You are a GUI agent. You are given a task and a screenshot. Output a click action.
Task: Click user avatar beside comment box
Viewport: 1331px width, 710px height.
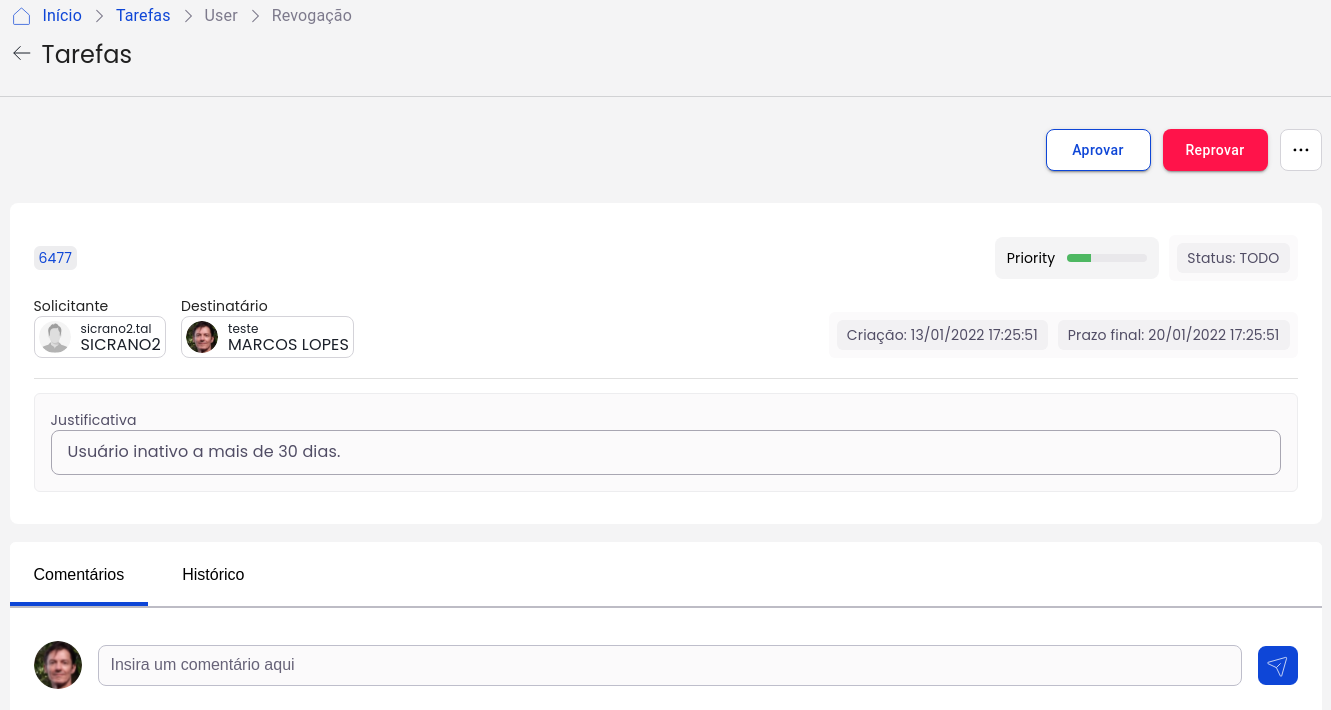(x=58, y=665)
